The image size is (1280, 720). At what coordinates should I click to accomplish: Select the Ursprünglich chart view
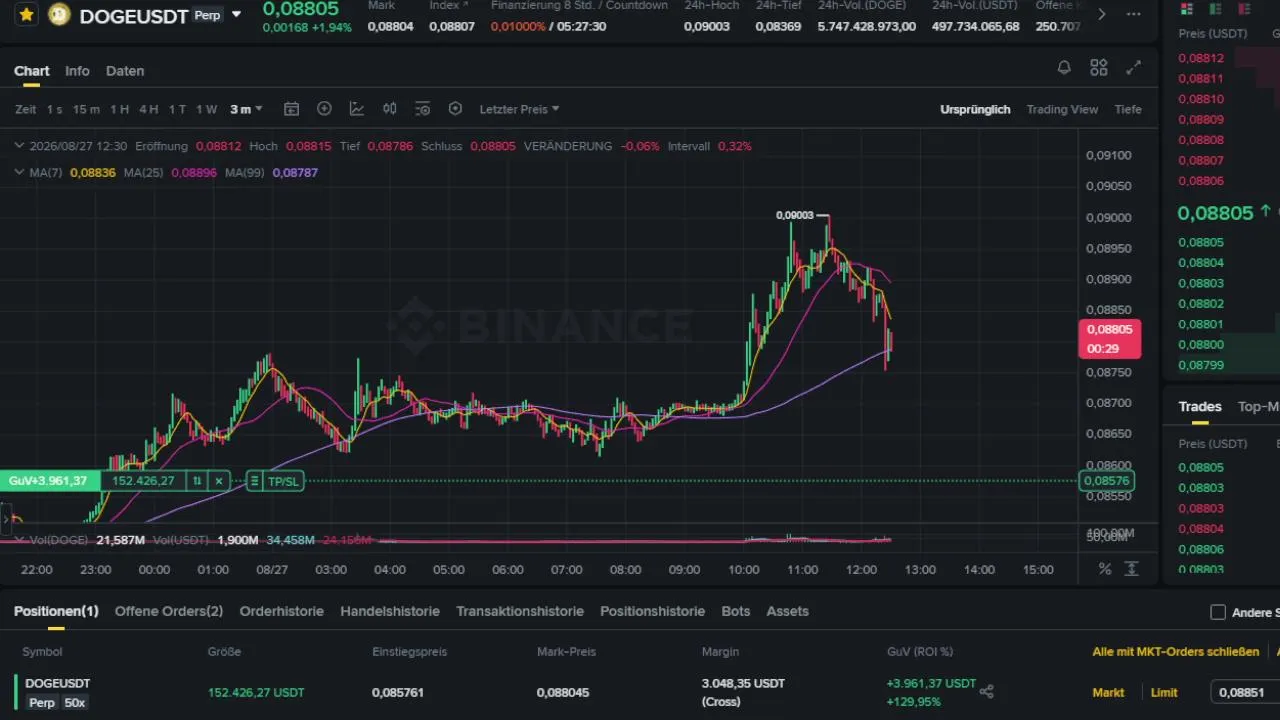click(975, 109)
